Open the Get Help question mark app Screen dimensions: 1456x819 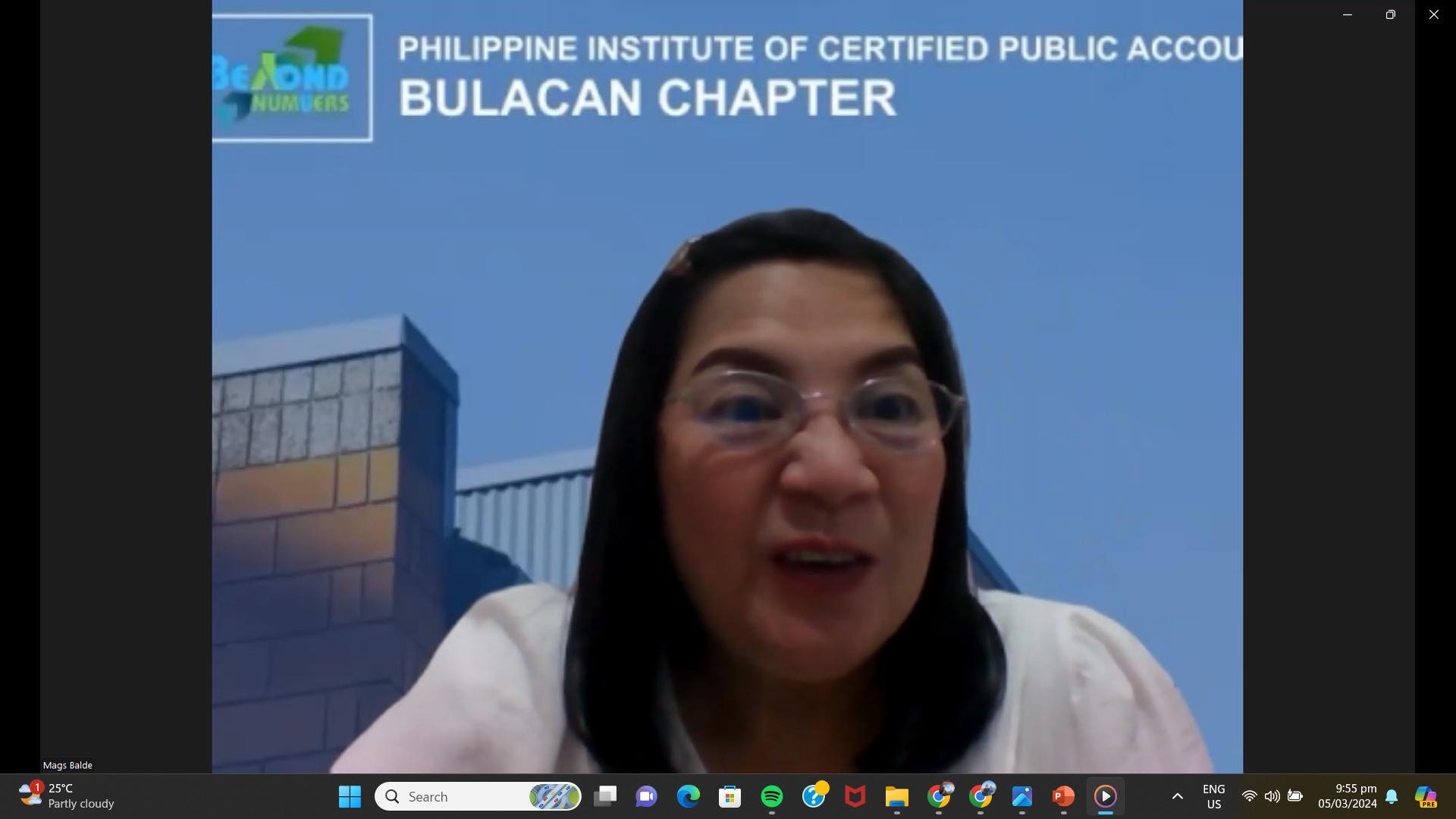(814, 796)
